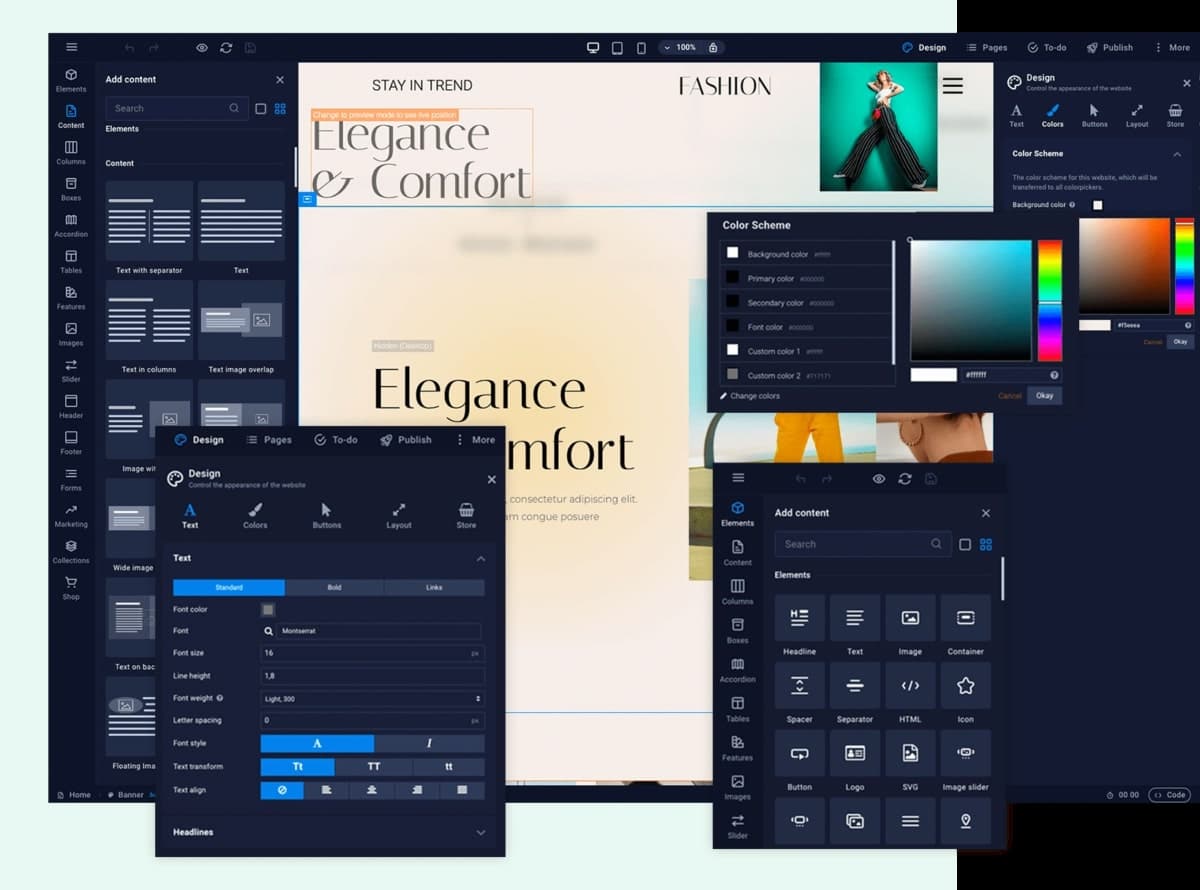Image resolution: width=1200 pixels, height=890 pixels.
Task: Open the website preview's hamburger menu beside the photo
Action: pos(953,86)
